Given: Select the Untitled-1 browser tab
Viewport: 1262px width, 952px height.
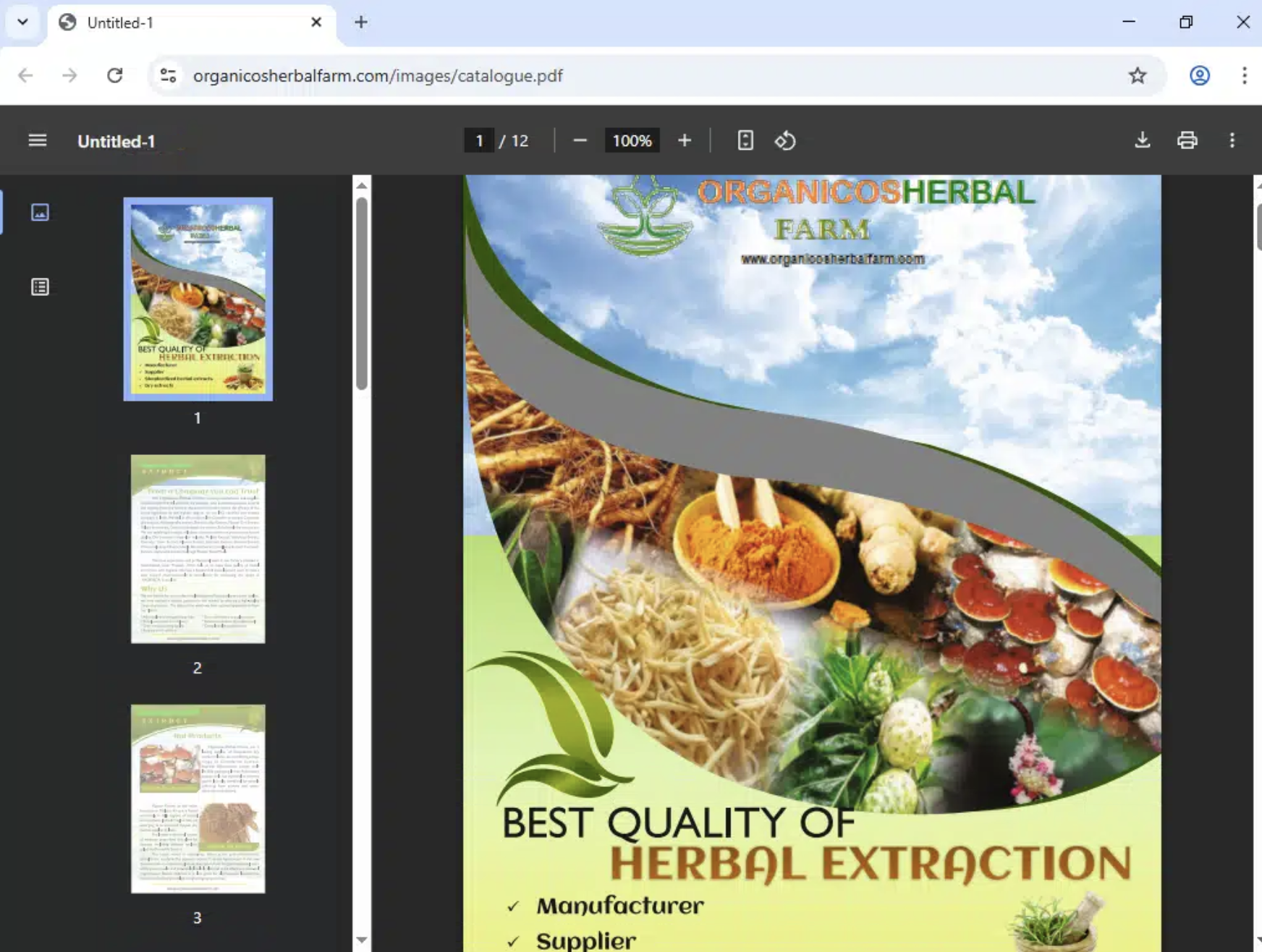Looking at the screenshot, I should [192, 23].
